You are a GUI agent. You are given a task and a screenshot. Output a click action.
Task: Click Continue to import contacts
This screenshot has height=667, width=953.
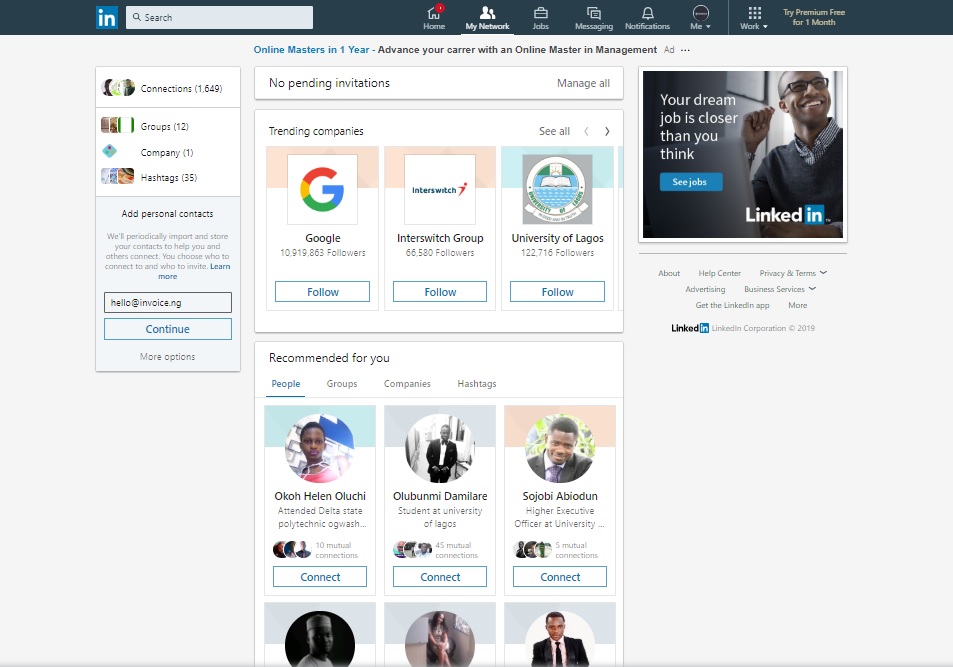tap(168, 329)
